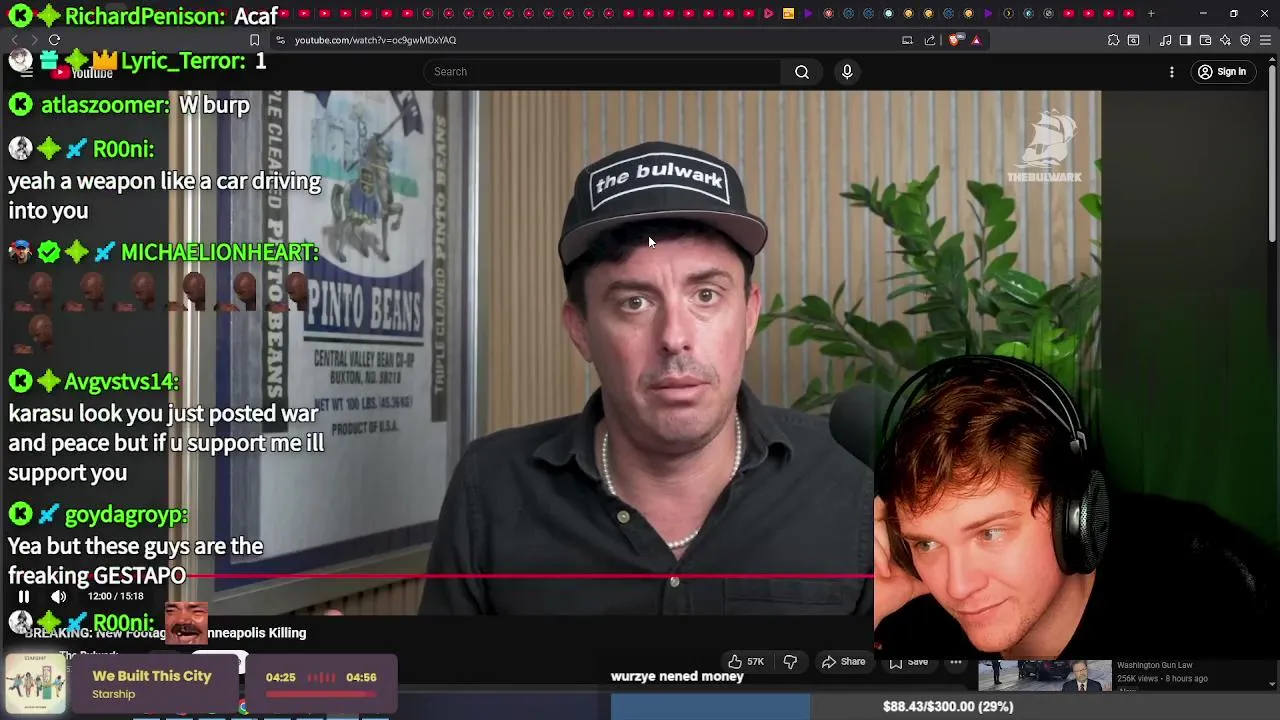Click chat username atlaszoomer

[x=105, y=105]
